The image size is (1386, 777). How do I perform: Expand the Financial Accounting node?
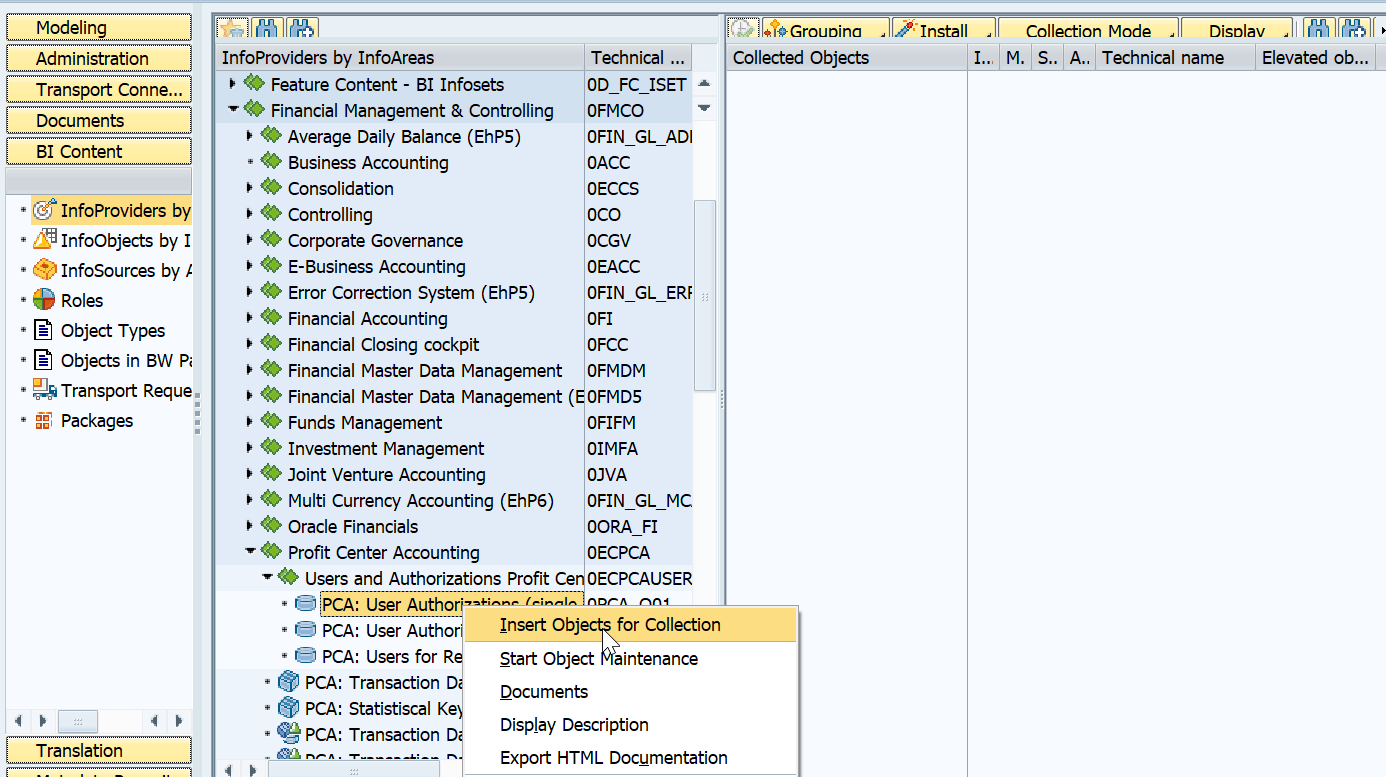tap(250, 318)
